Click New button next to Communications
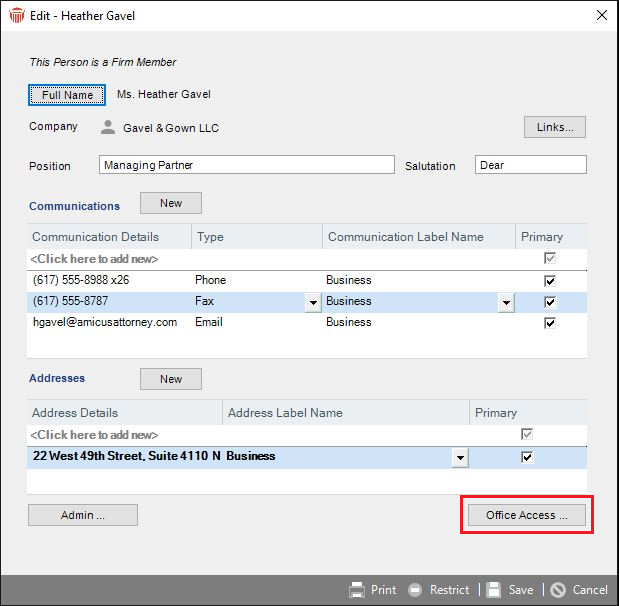 tap(171, 203)
